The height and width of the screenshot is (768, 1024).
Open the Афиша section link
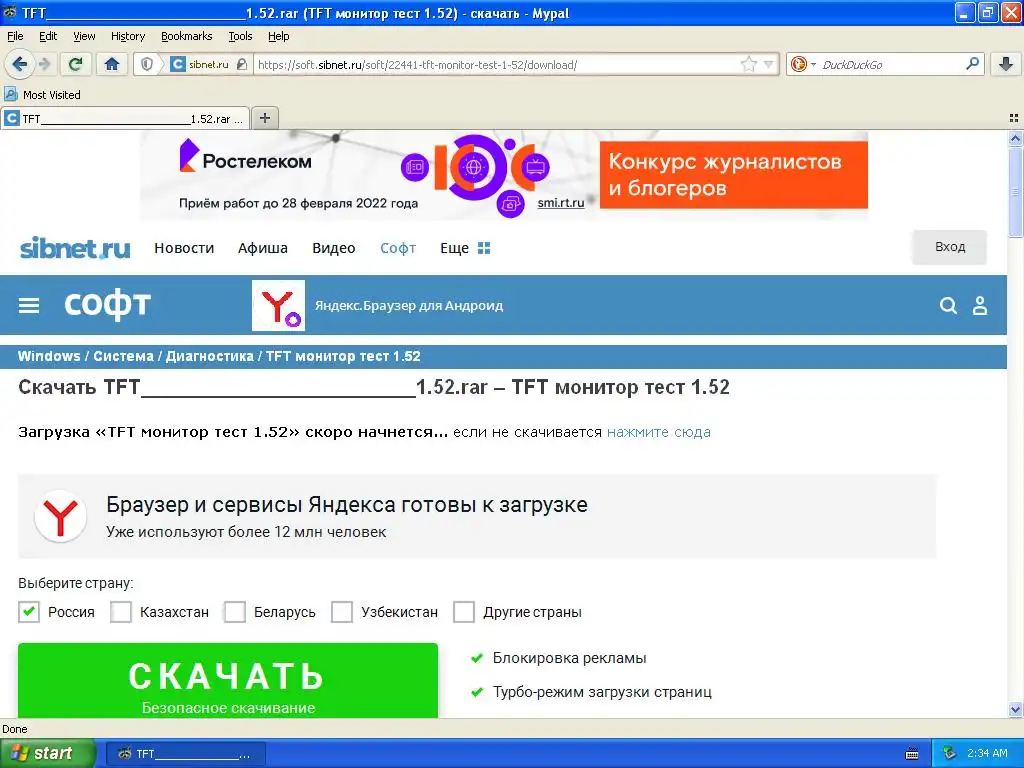pyautogui.click(x=263, y=248)
